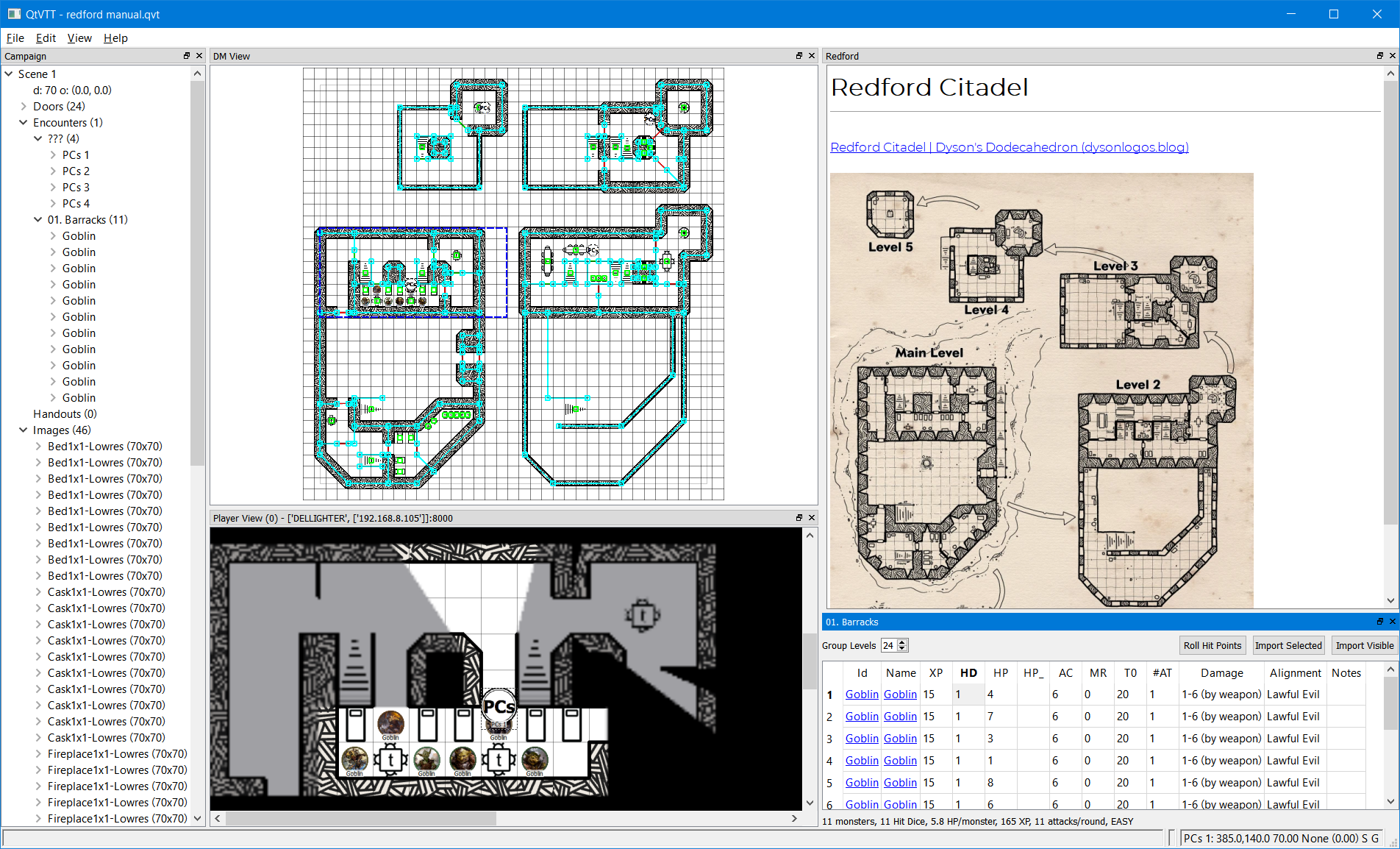Click the Redford document scroll down arrow
Screen dimensions: 1400x849
[1390, 600]
